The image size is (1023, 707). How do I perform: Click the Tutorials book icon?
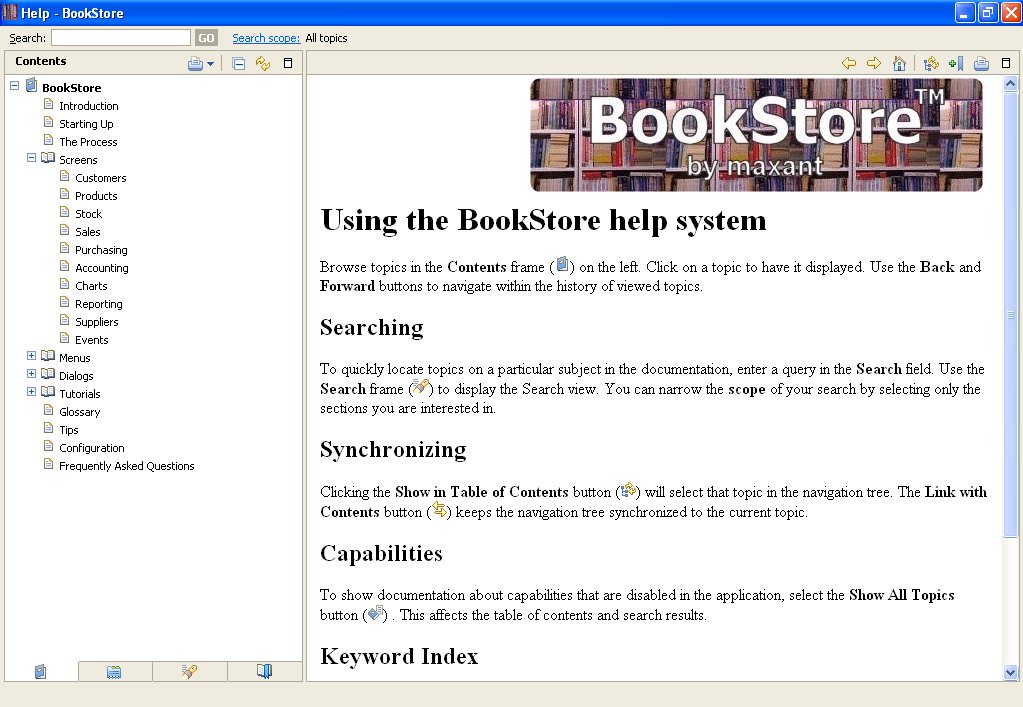[48, 391]
